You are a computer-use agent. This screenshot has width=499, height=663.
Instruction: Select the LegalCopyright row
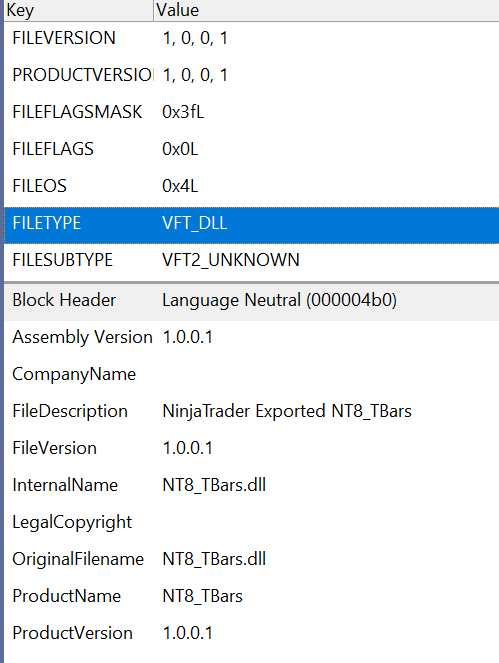pyautogui.click(x=252, y=522)
